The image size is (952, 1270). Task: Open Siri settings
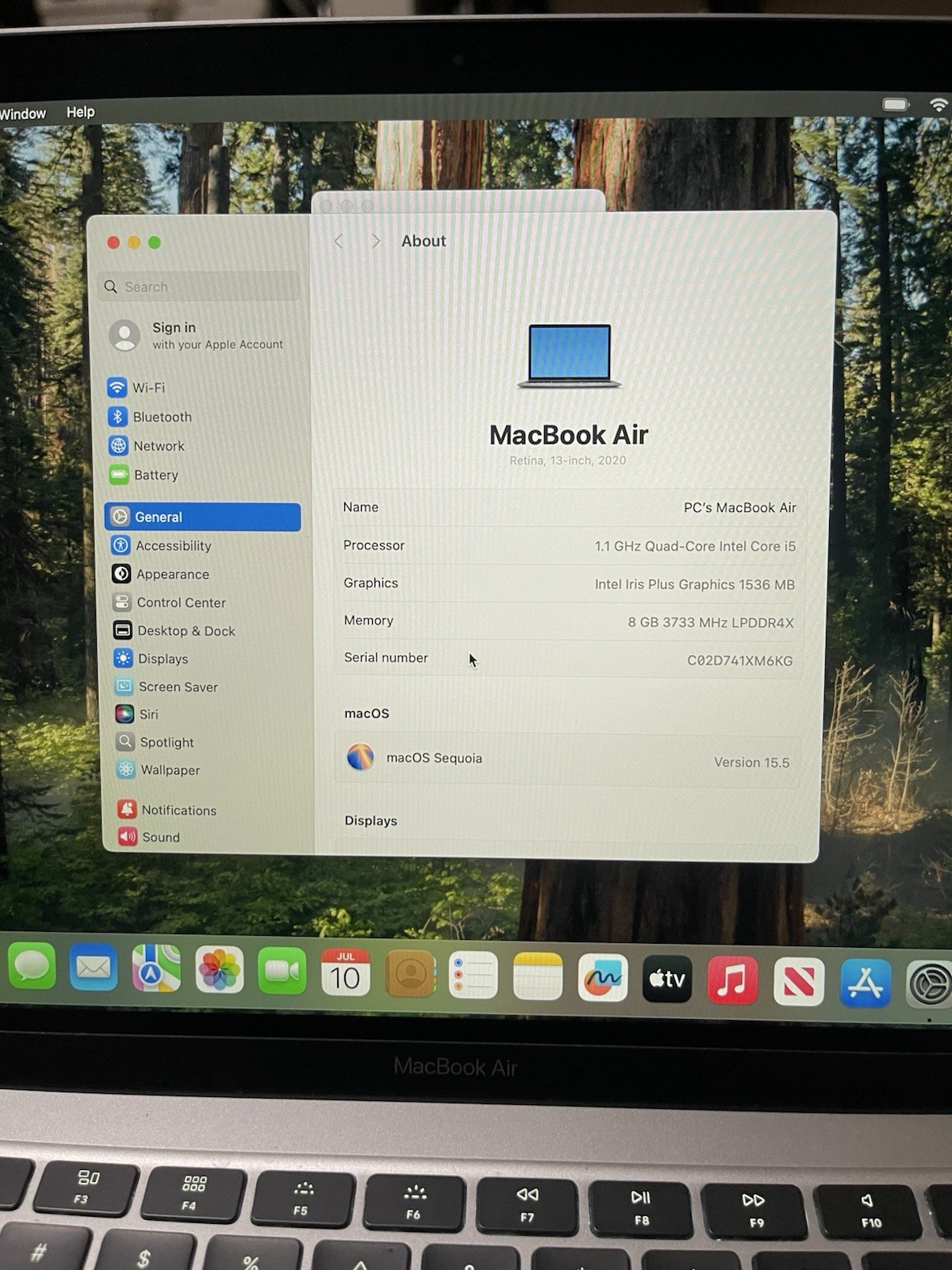pyautogui.click(x=136, y=714)
